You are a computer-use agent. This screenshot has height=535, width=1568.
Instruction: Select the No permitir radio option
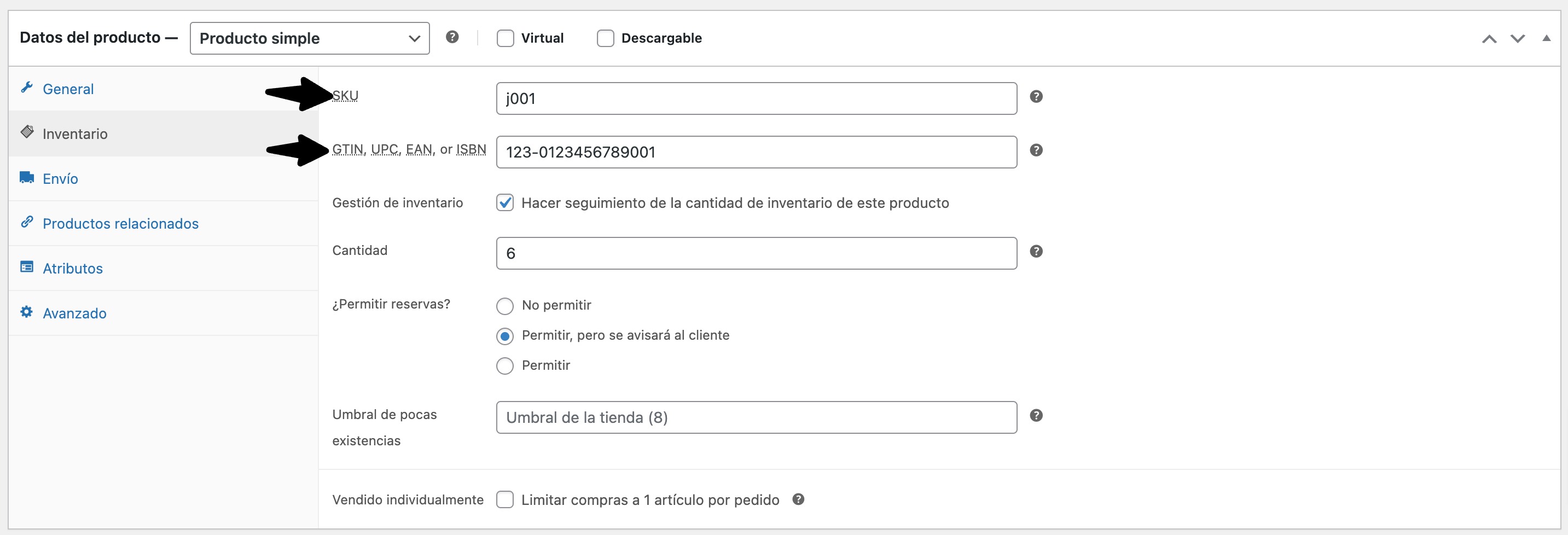504,306
